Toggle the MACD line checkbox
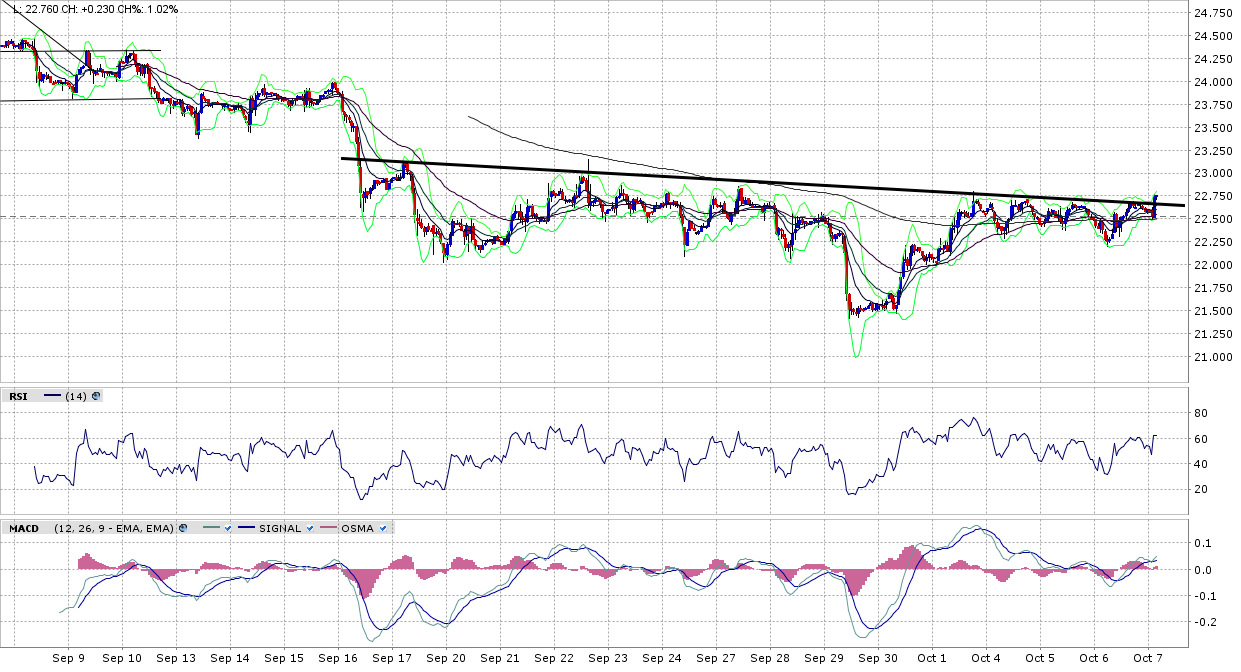 coord(229,528)
